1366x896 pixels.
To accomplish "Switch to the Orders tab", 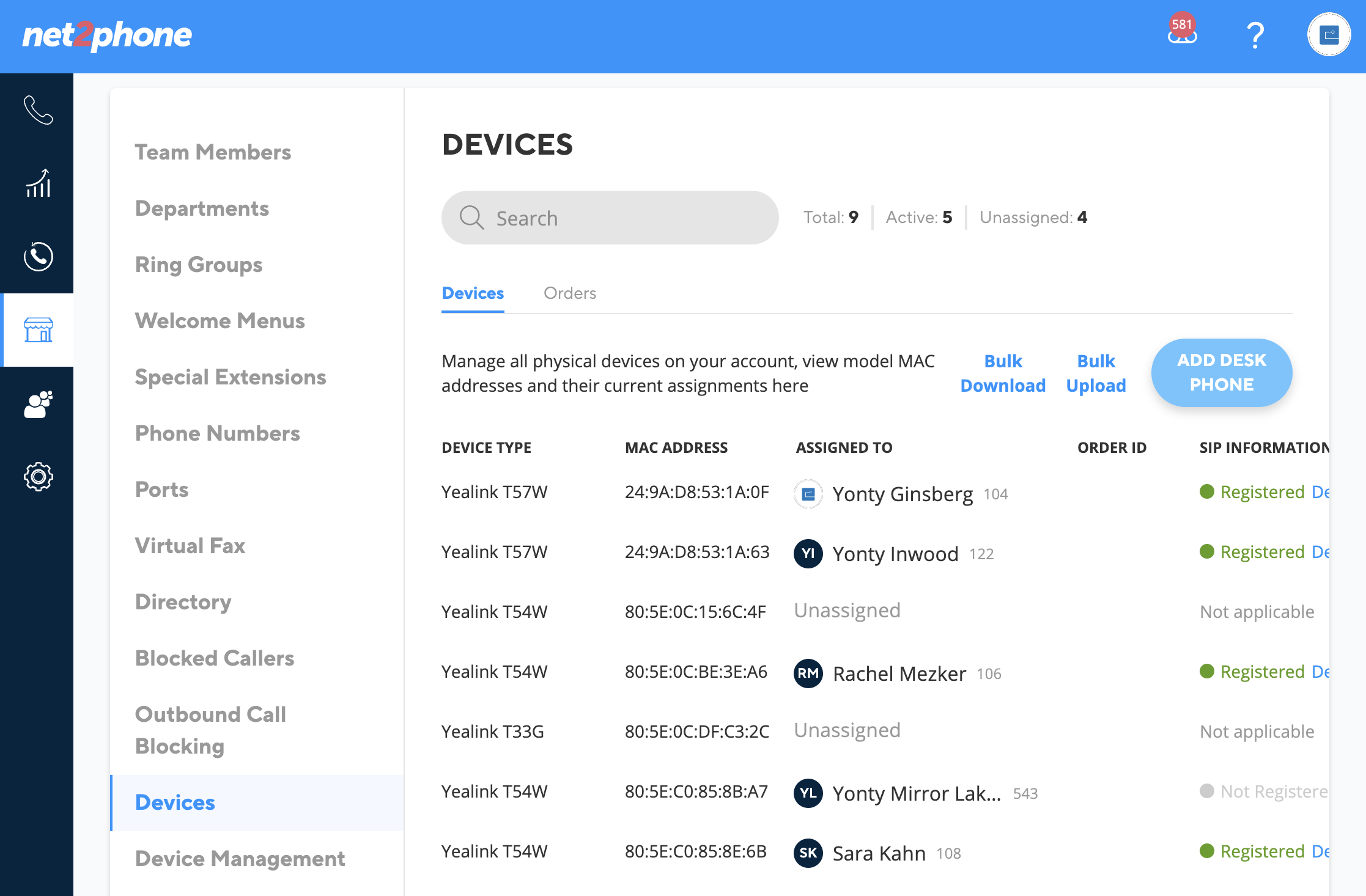I will coord(569,293).
